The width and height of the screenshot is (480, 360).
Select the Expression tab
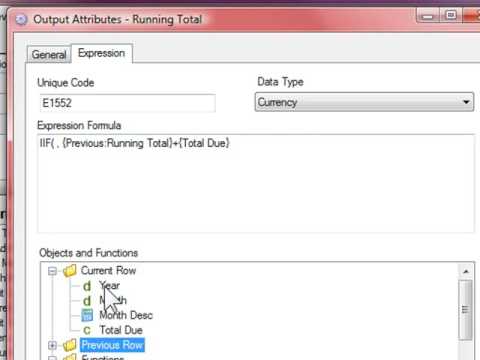102,53
